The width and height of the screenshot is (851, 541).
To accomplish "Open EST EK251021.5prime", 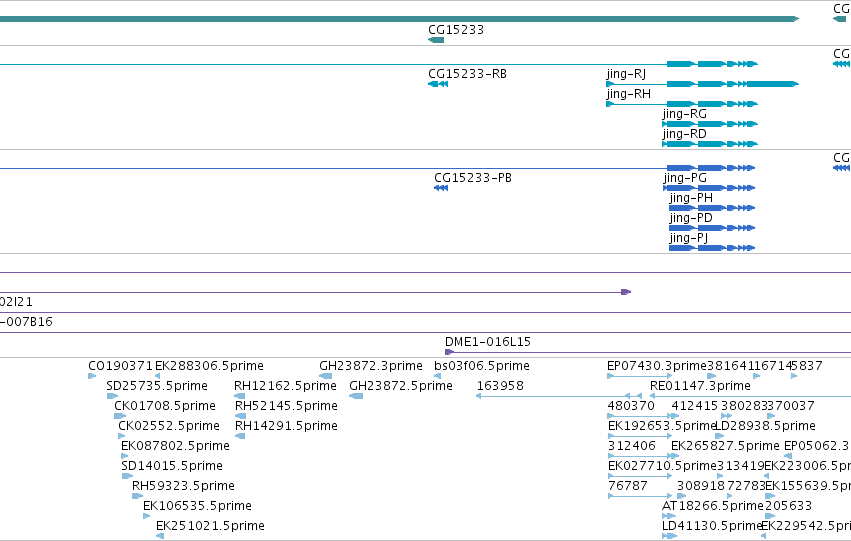I will coord(210,526).
